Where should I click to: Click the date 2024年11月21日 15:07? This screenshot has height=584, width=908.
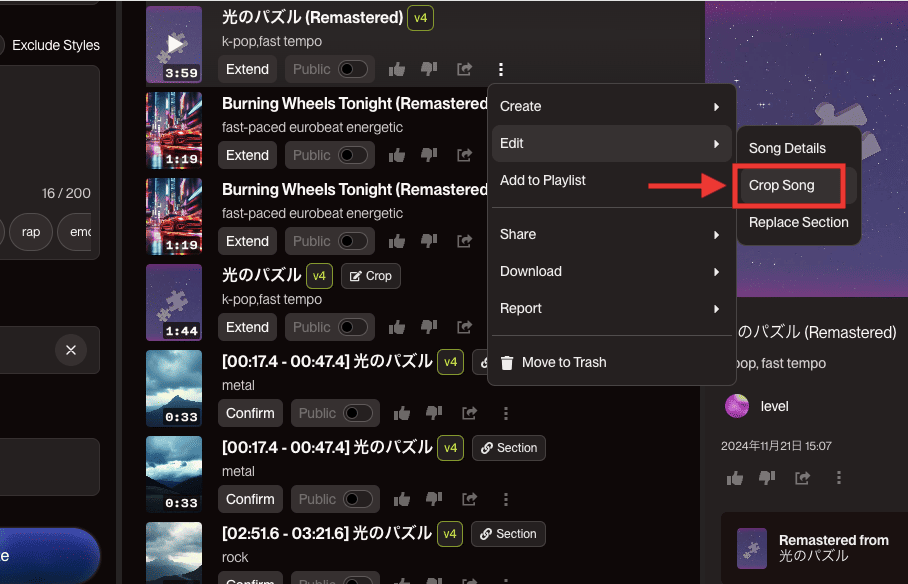click(776, 446)
